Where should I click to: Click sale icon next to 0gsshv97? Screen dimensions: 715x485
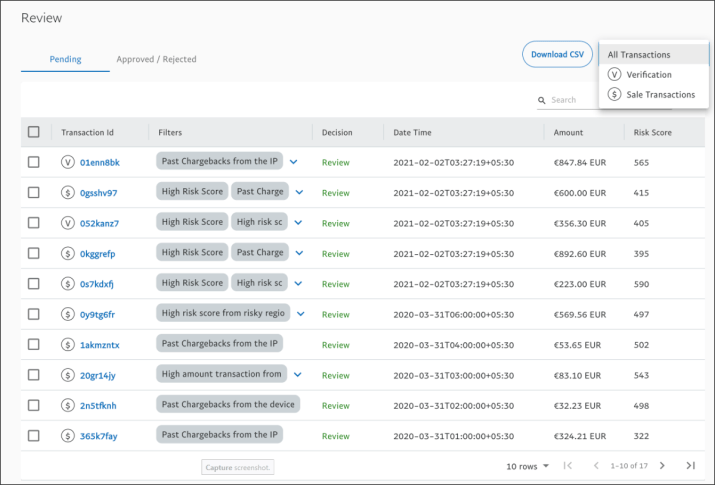coord(67,193)
